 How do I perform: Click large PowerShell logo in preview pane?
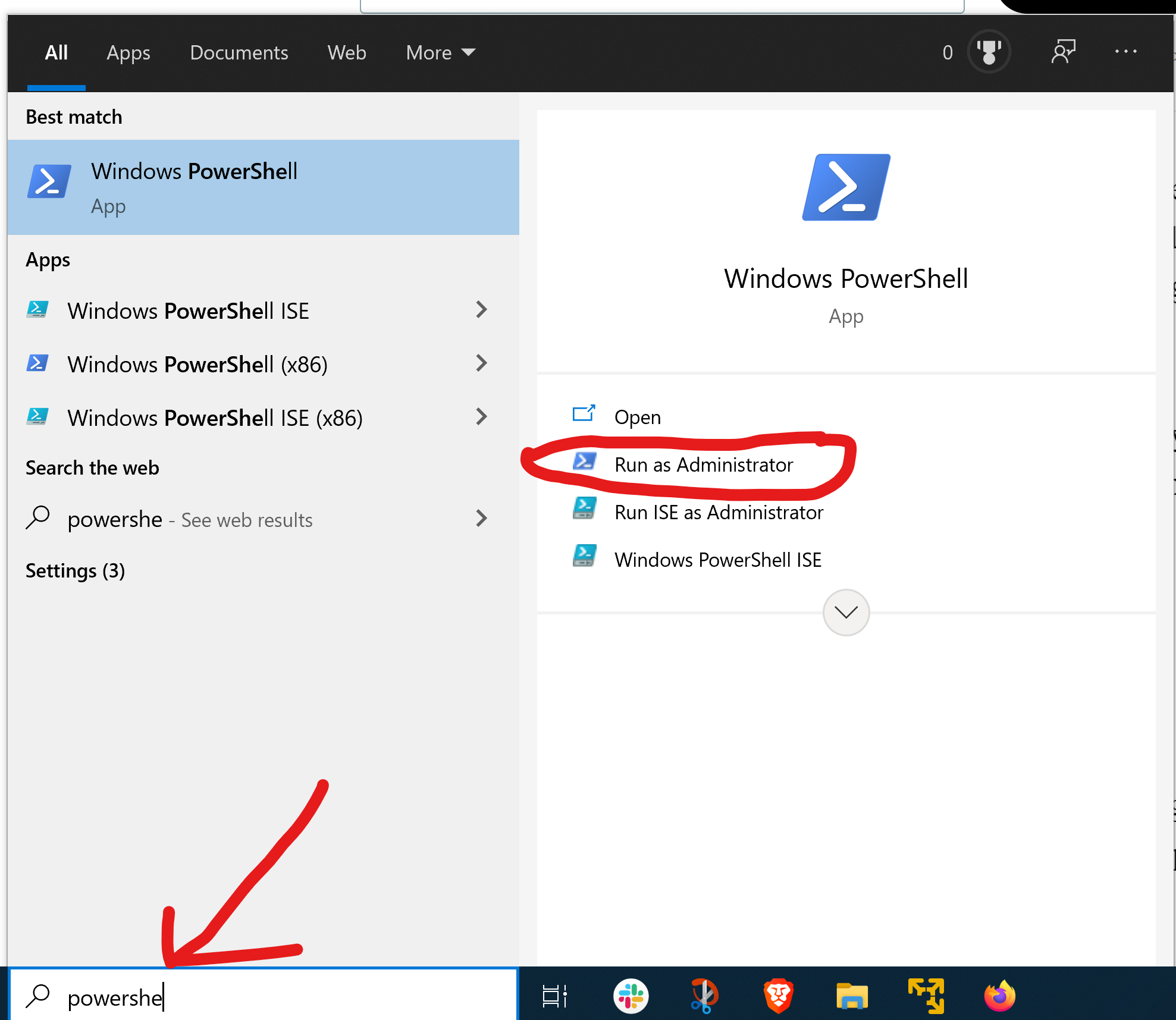[846, 187]
